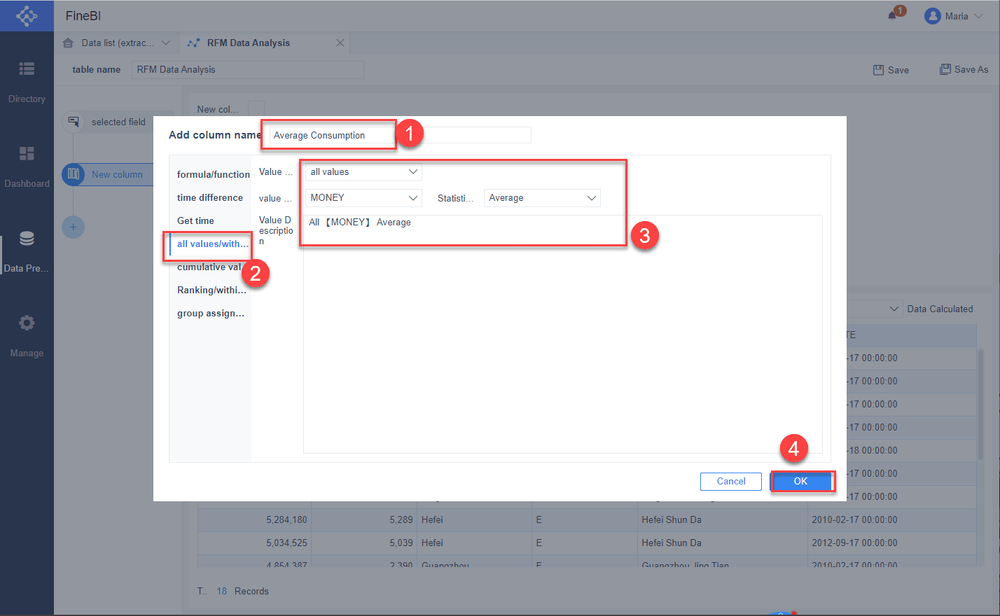1000x616 pixels.
Task: Click the plus add-step icon
Action: [73, 227]
